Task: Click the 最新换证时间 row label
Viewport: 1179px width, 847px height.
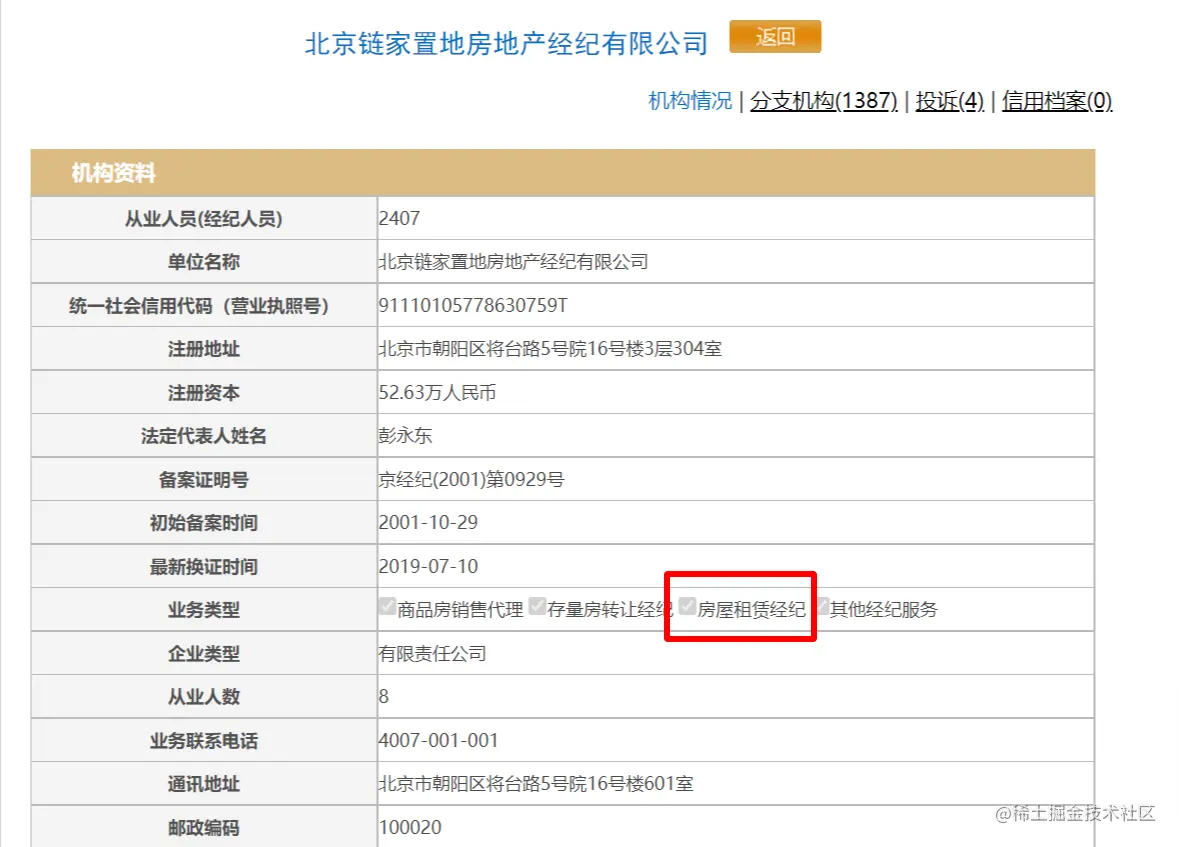Action: 204,566
